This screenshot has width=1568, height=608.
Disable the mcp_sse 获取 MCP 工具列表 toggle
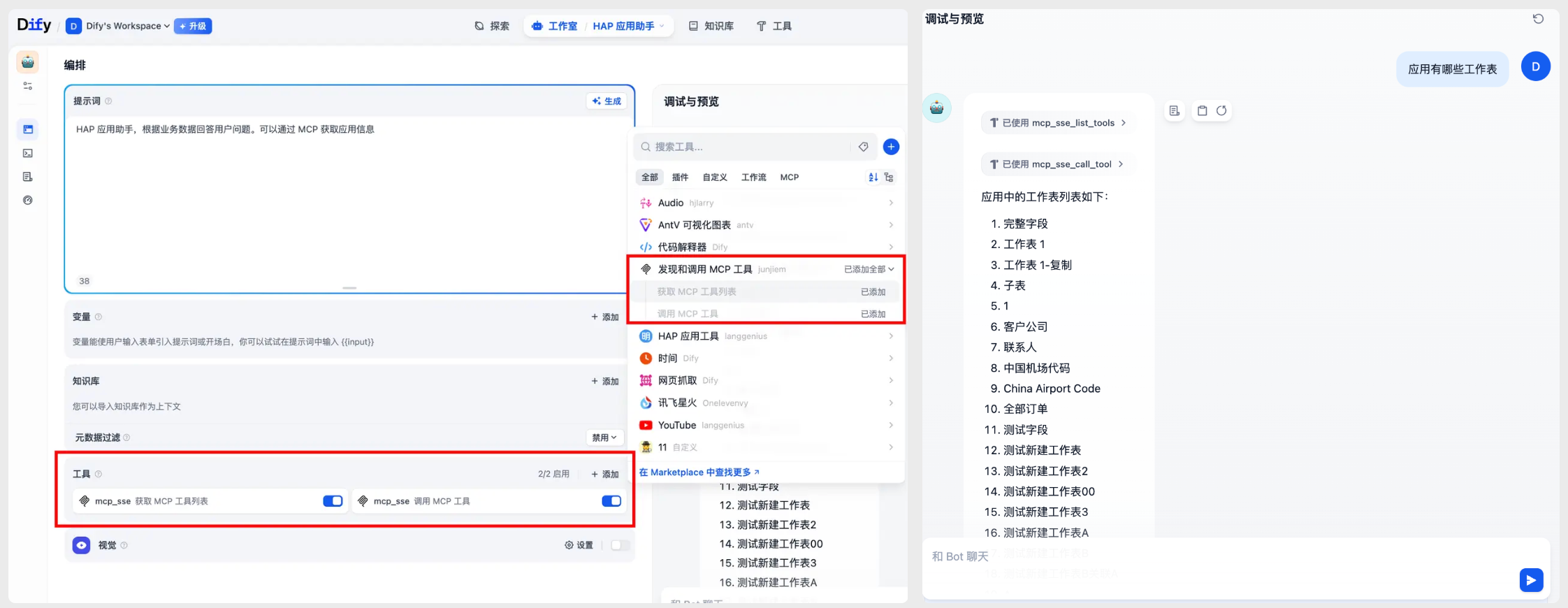(333, 501)
